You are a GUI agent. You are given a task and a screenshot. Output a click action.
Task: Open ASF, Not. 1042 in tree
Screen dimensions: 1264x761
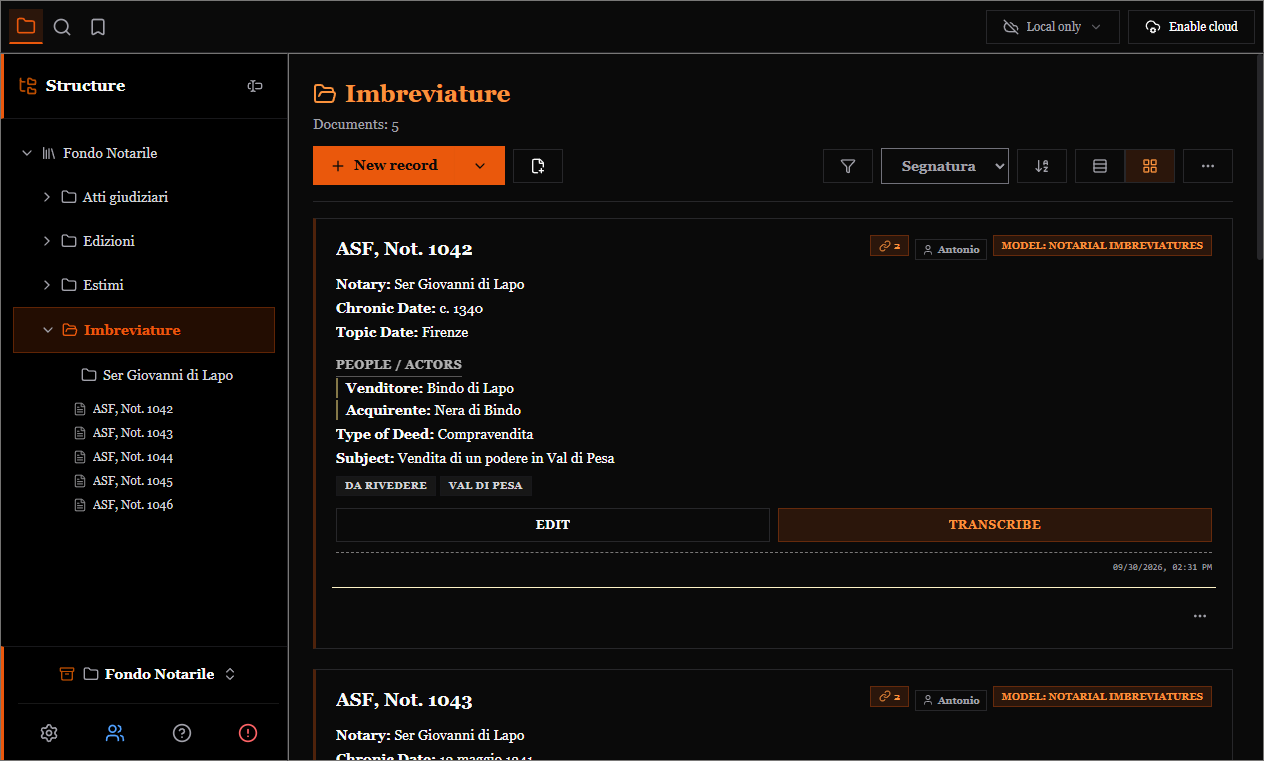(x=133, y=409)
